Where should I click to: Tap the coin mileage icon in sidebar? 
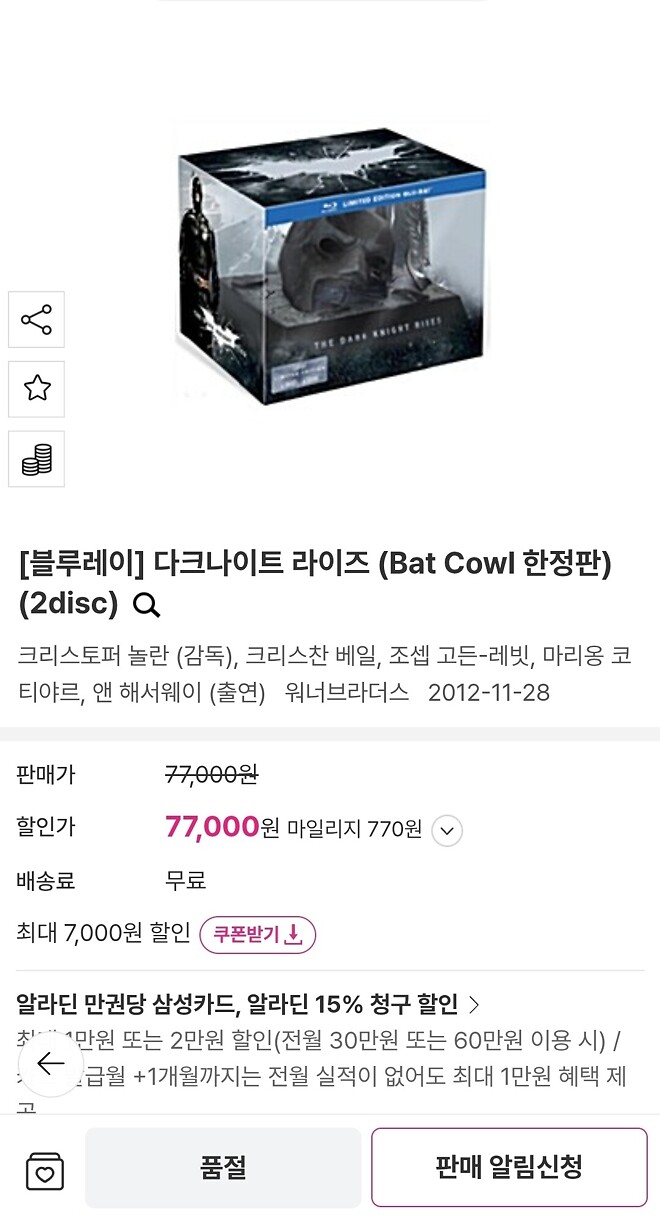36,458
